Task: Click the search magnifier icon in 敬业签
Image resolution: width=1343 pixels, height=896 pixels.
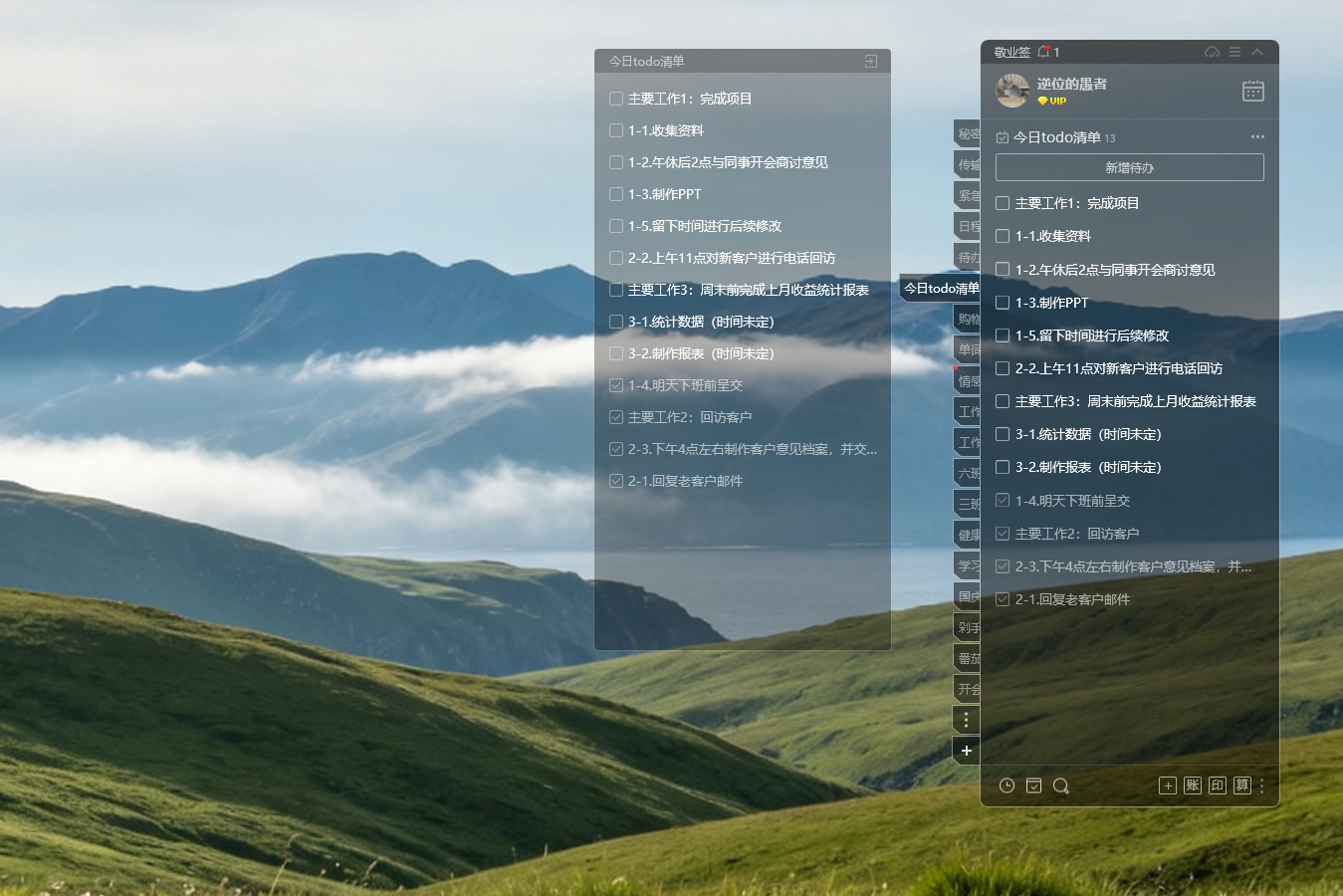Action: [x=1061, y=785]
